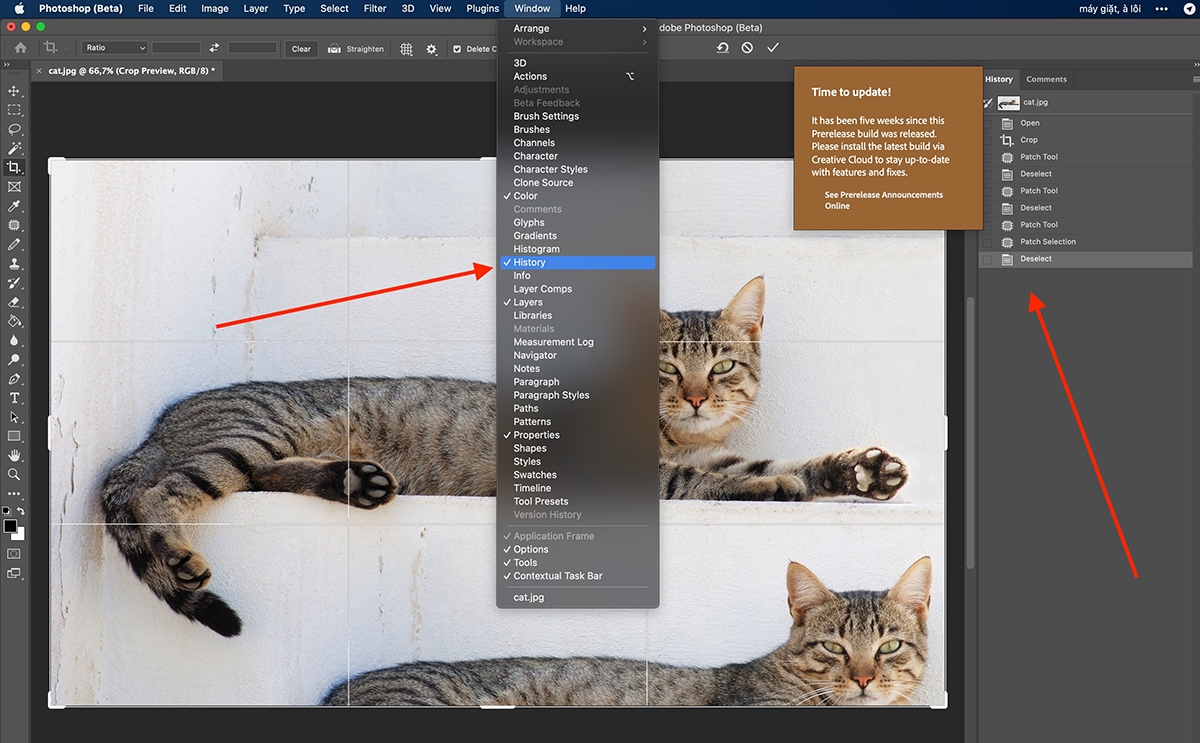This screenshot has width=1200, height=743.
Task: Open the Ratio preset dropdown
Action: coord(115,48)
